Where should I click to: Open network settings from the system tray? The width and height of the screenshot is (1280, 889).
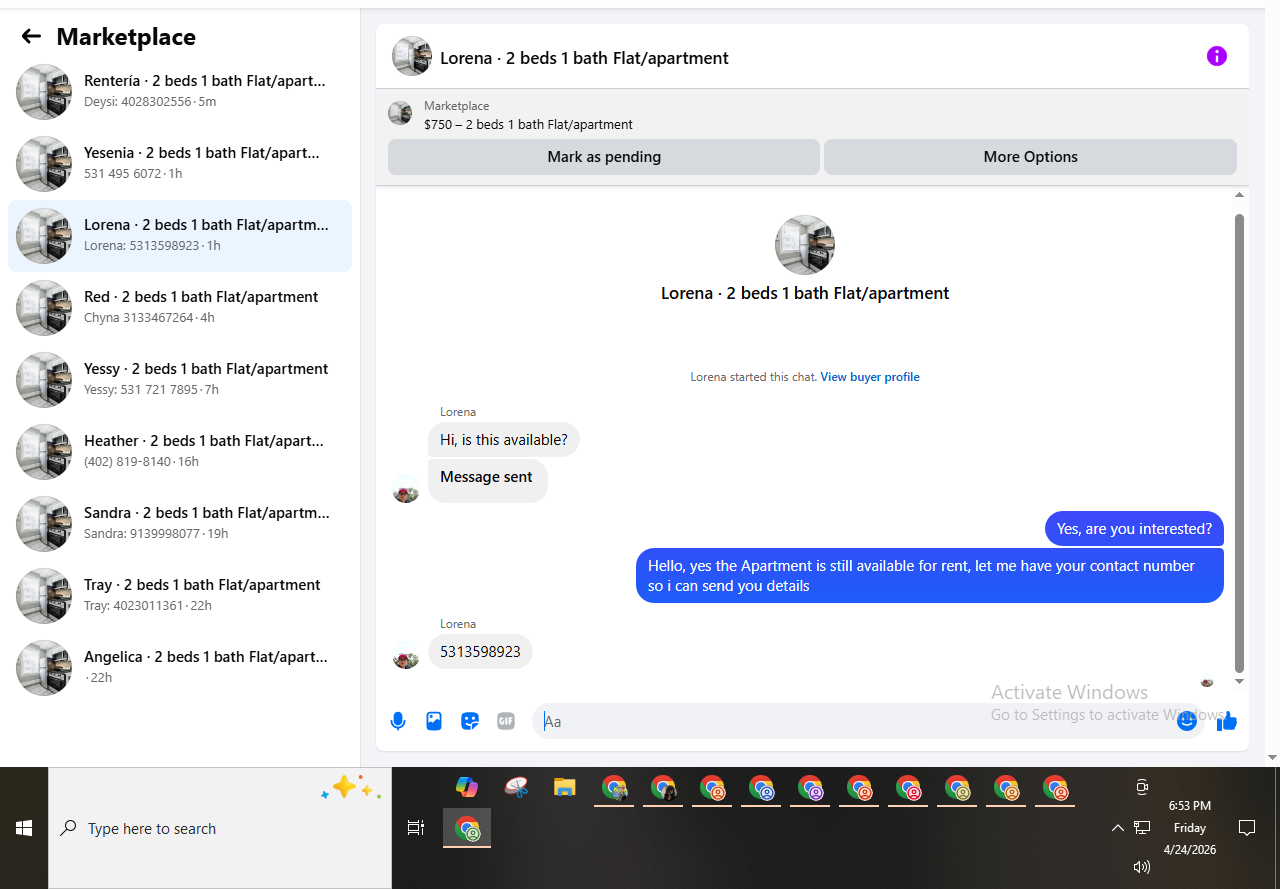(x=1142, y=828)
